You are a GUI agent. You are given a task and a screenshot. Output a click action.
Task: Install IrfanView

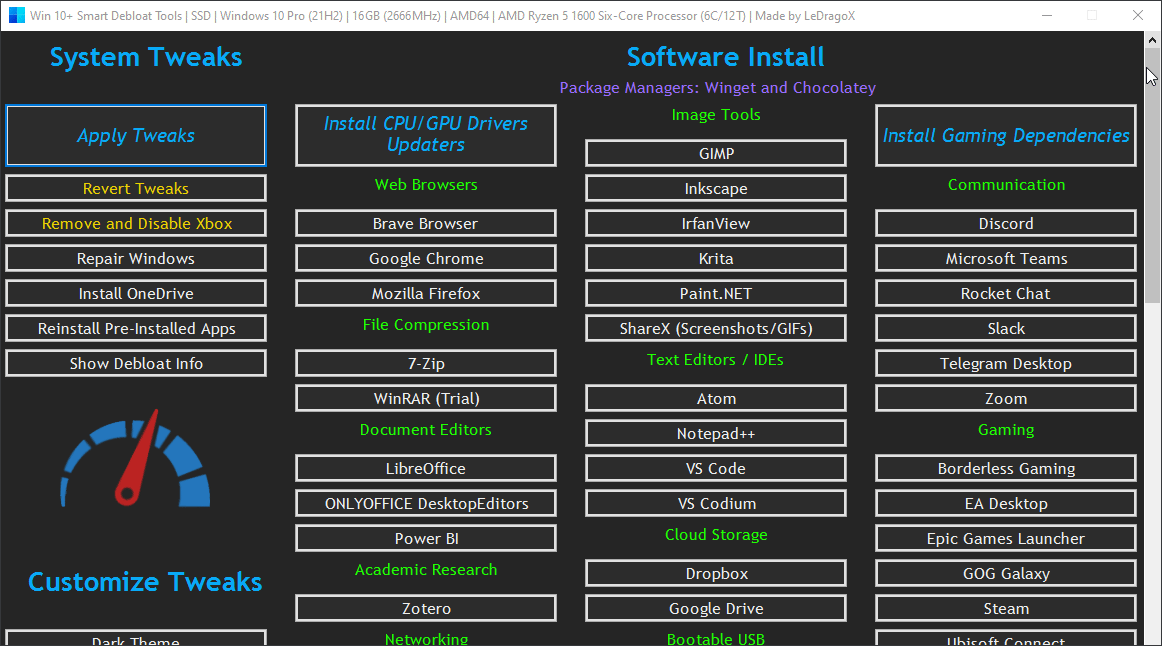click(x=716, y=223)
